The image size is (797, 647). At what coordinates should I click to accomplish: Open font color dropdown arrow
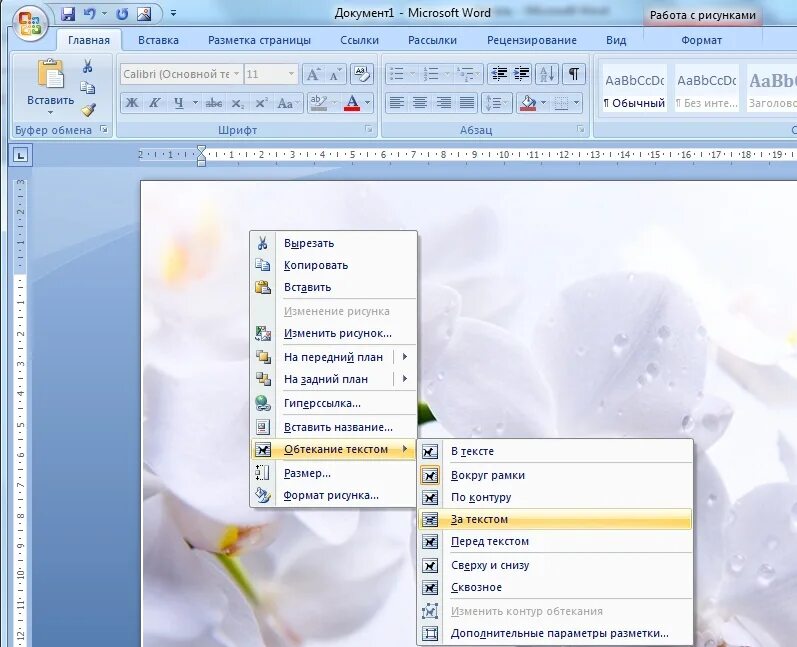click(x=367, y=103)
